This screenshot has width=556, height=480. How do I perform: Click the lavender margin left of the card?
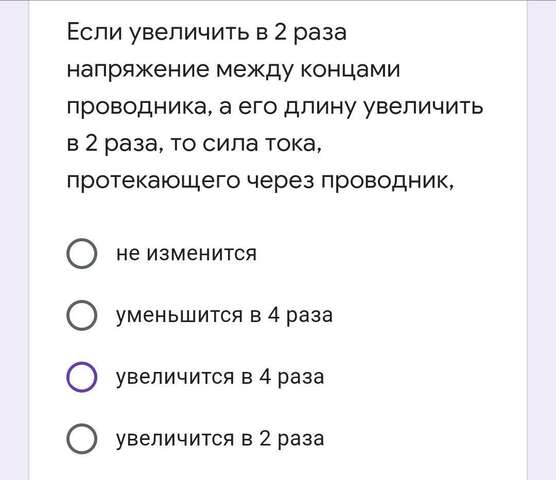pyautogui.click(x=14, y=240)
